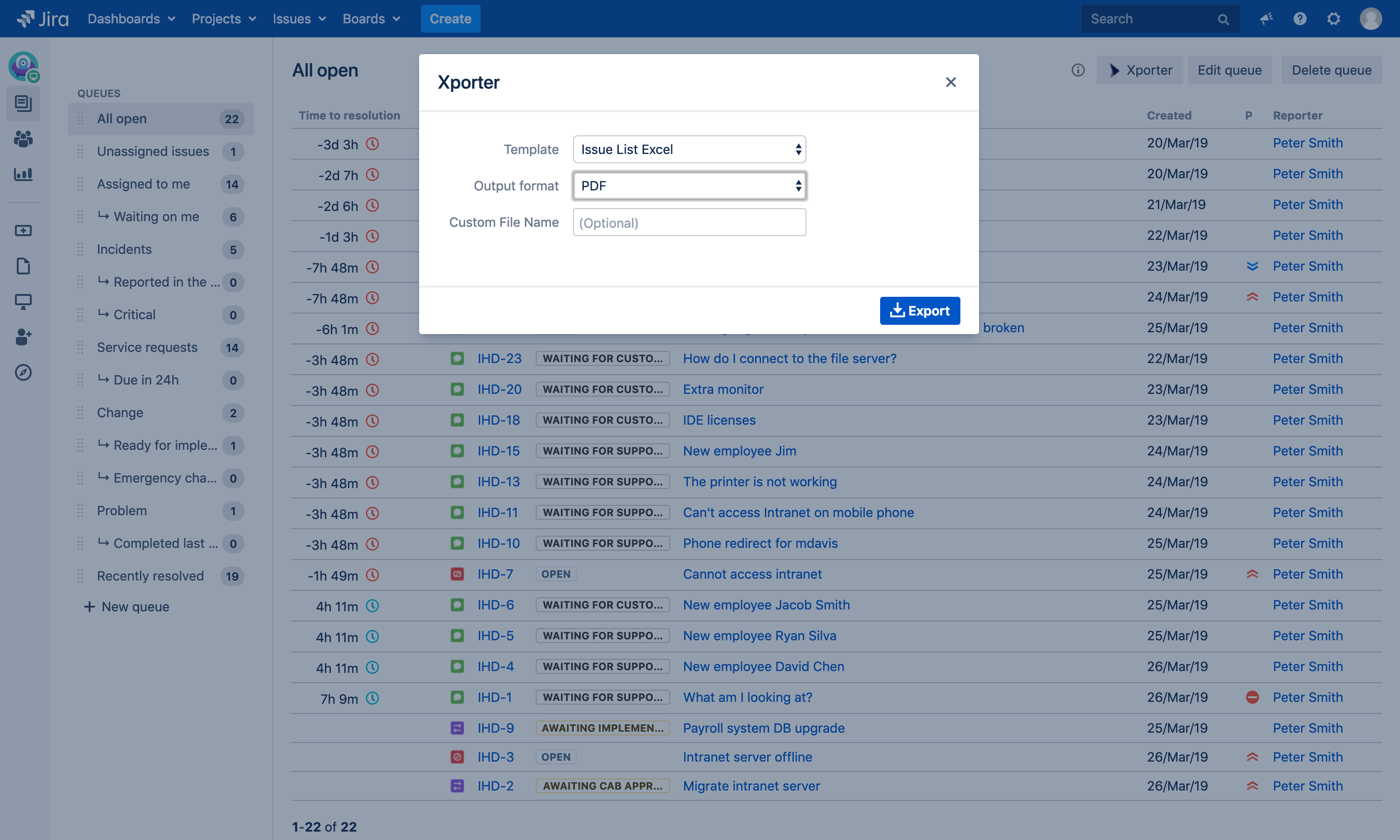Open the Template dropdown
This screenshot has width=1400, height=840.
[689, 149]
